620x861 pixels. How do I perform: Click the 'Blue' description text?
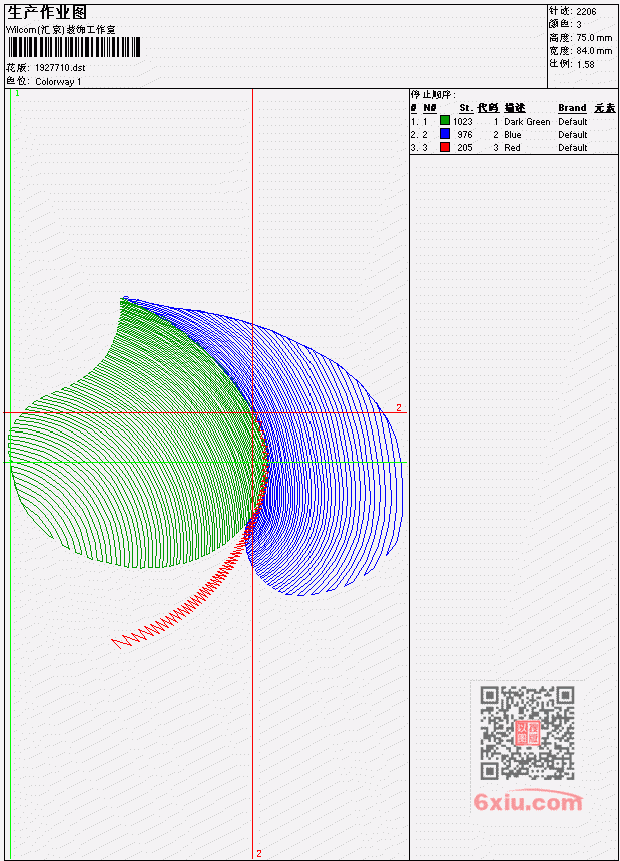point(512,135)
